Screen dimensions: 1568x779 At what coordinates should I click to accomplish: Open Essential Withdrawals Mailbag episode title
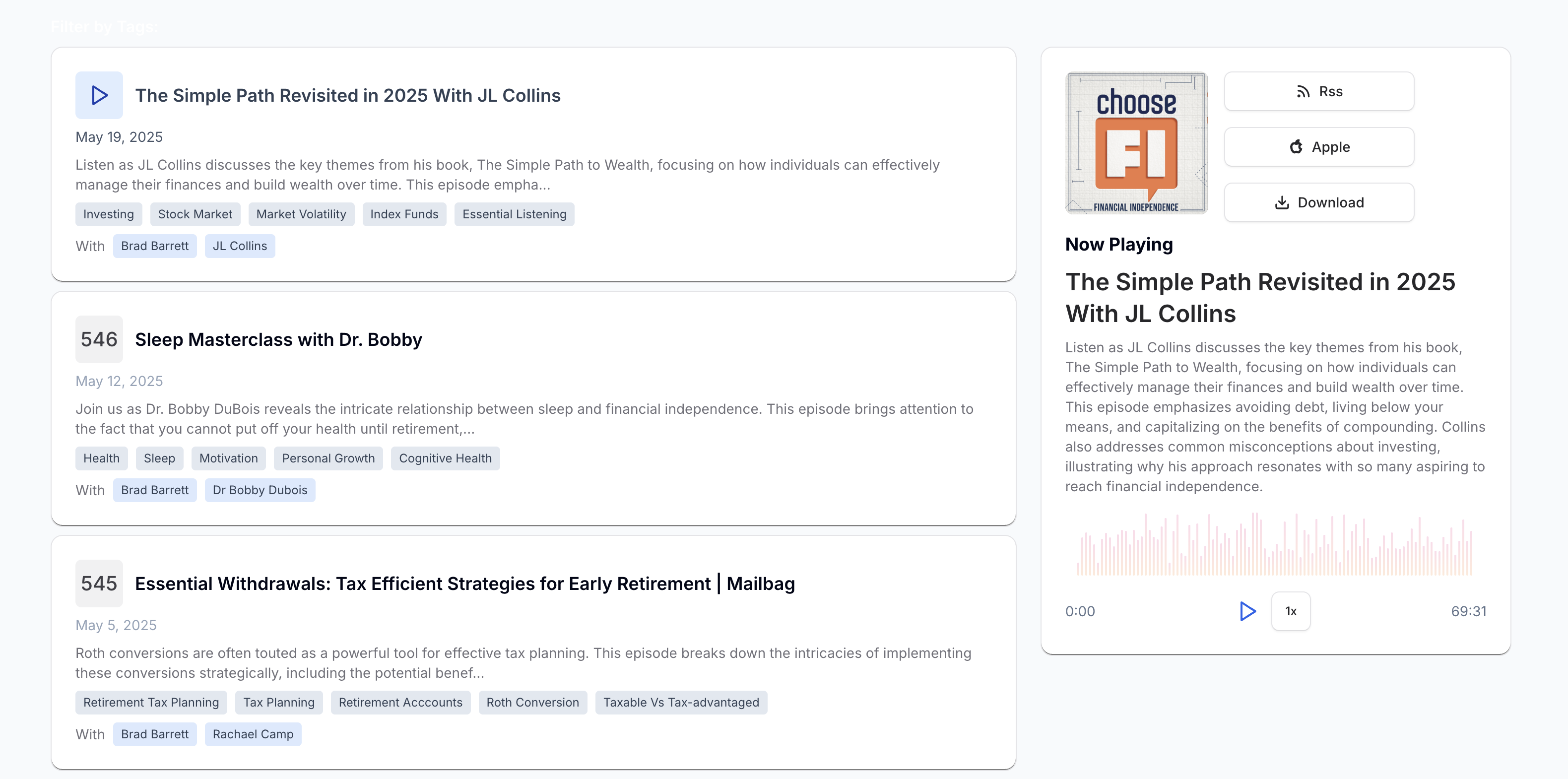pyautogui.click(x=464, y=584)
